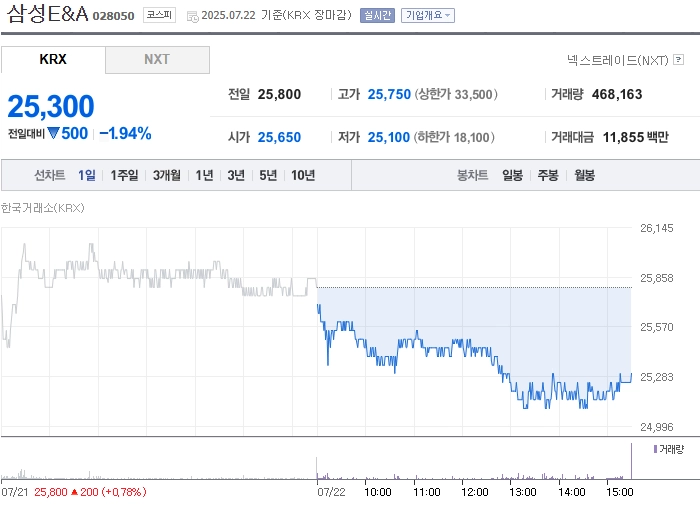The width and height of the screenshot is (700, 505).
Task: Click the 15:00 time axis marker
Action: [x=620, y=492]
